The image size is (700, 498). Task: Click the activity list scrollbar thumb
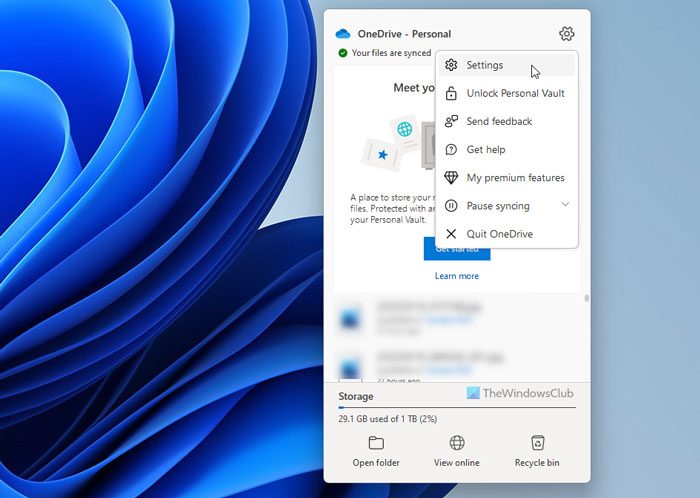(x=587, y=298)
